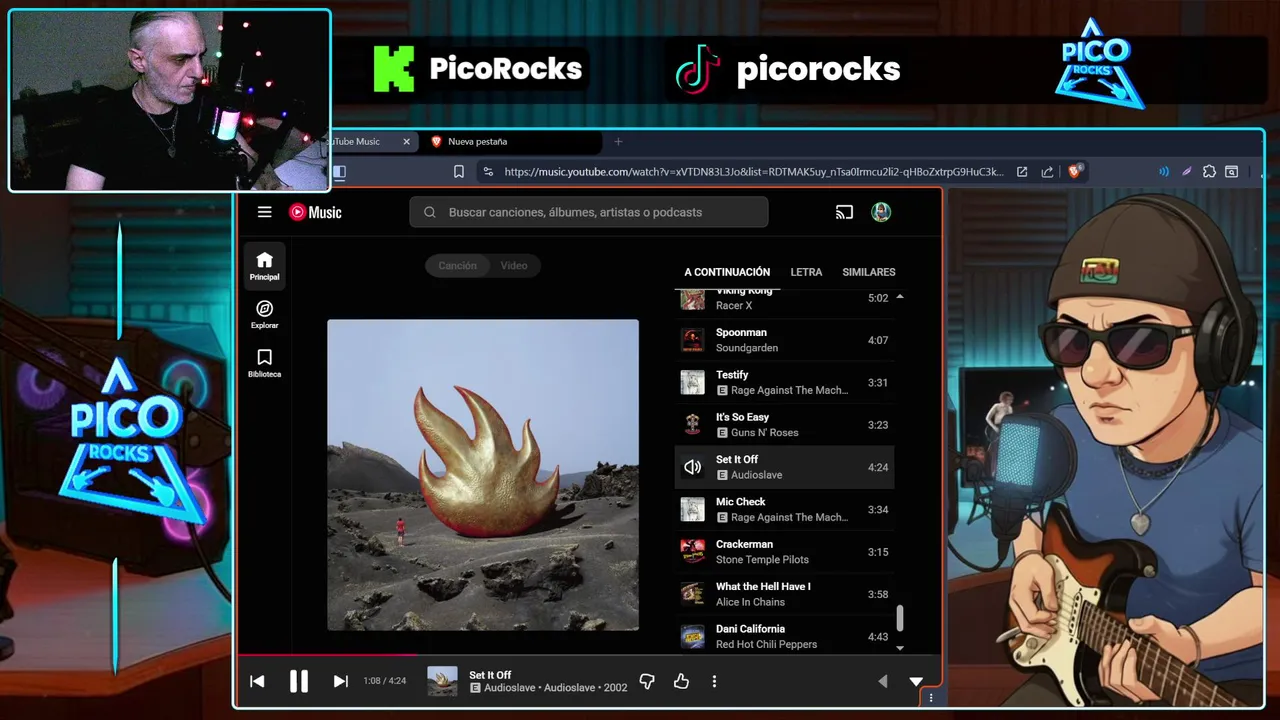Screen dimensions: 1280x720
Task: Open the browser extensions puzzle icon
Action: click(1209, 172)
